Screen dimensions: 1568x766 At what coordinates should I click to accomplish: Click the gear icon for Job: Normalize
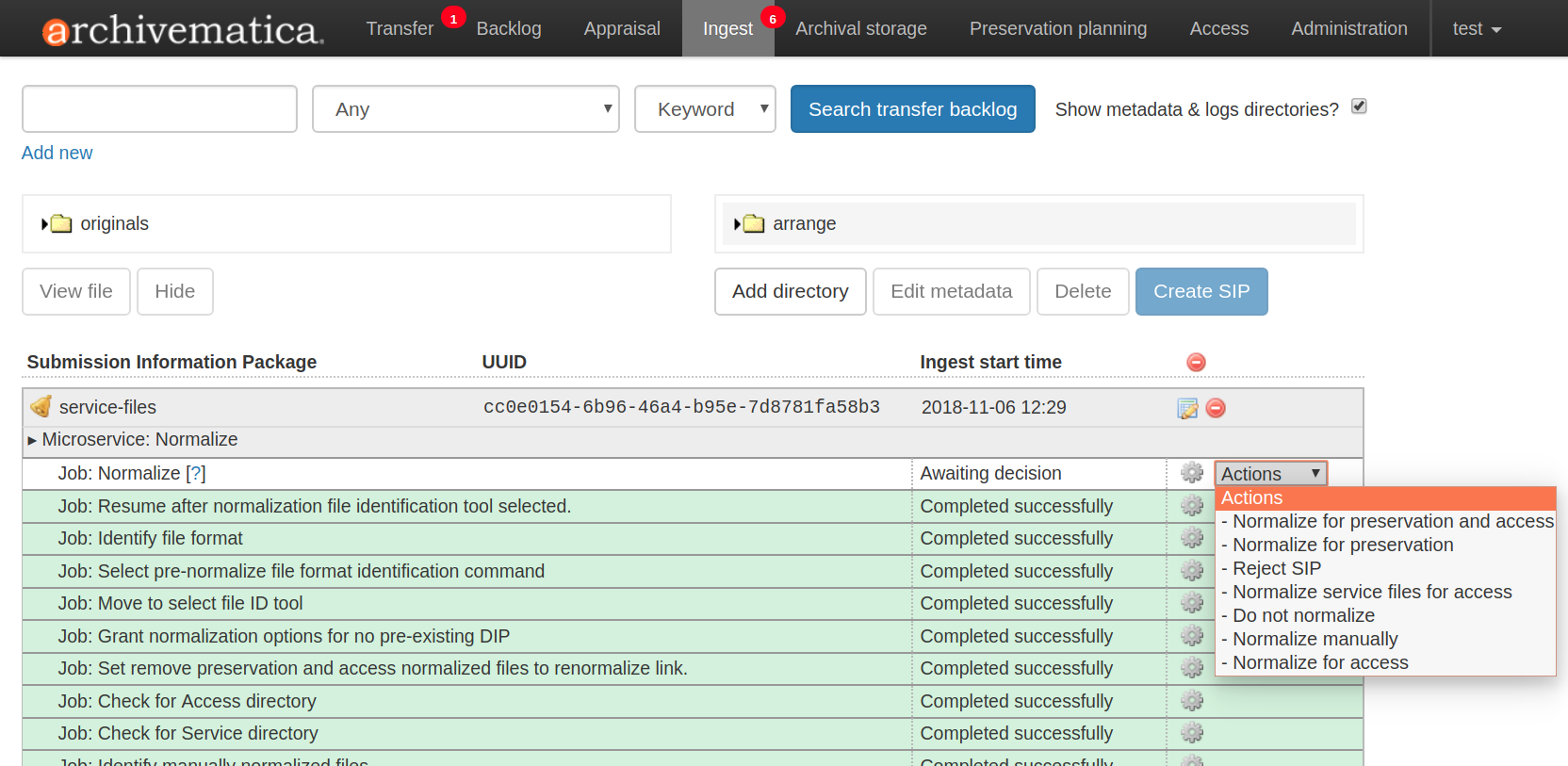[x=1192, y=473]
